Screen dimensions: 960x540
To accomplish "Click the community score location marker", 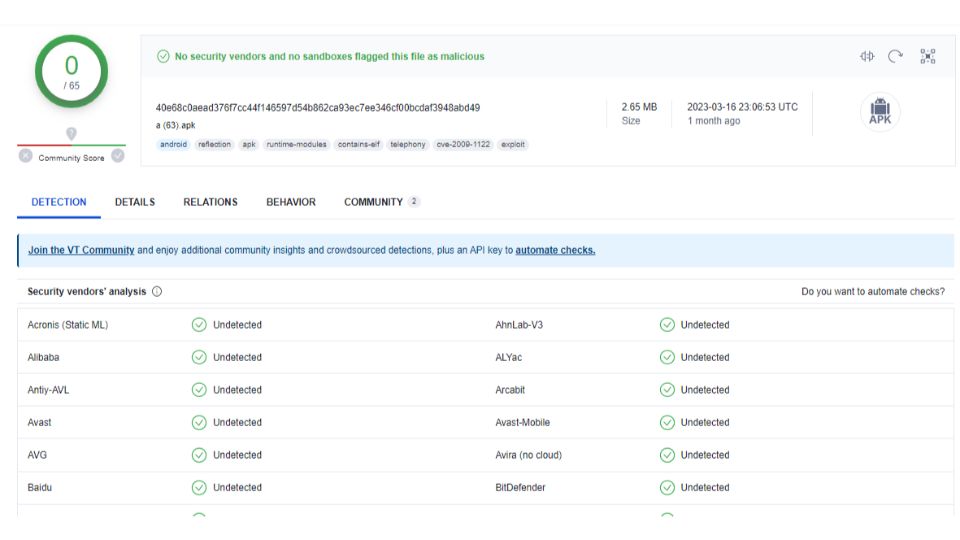I will 72,133.
